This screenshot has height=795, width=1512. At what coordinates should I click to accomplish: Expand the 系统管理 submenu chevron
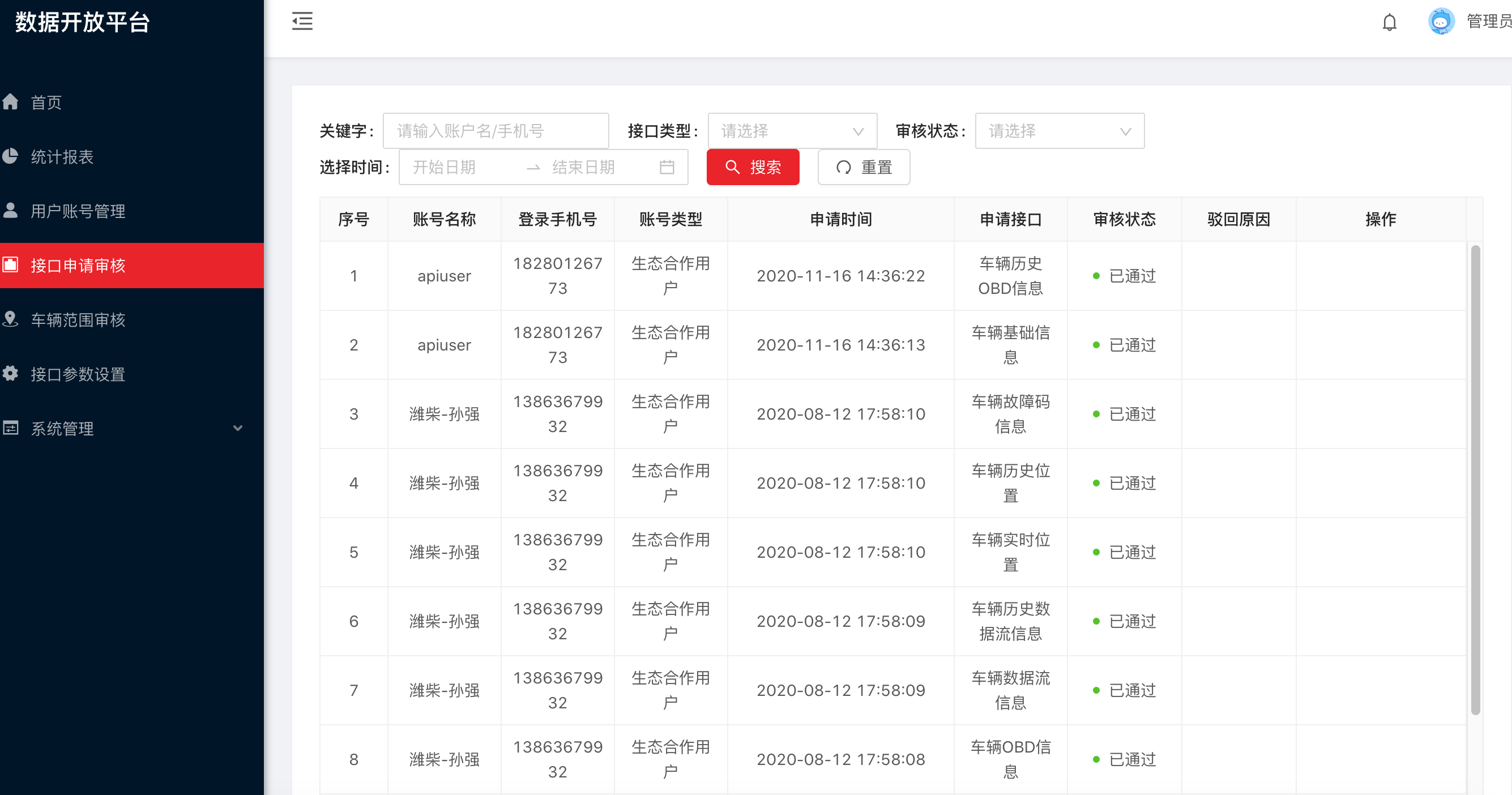tap(238, 428)
